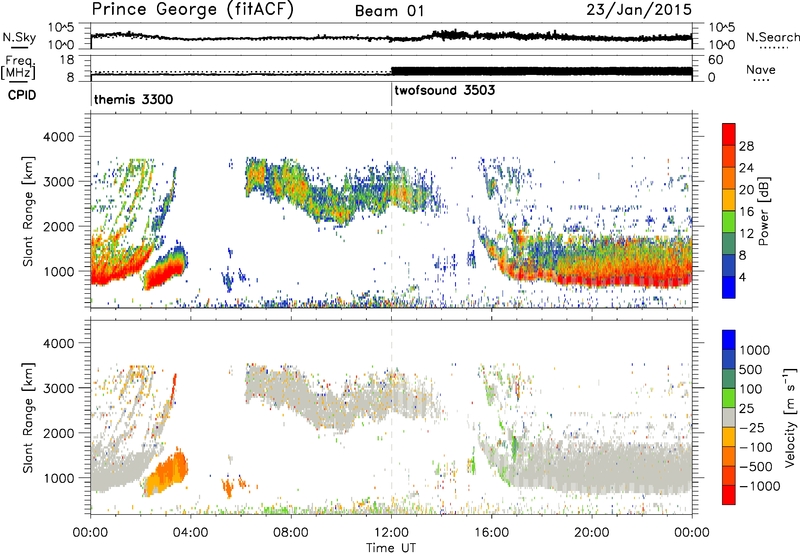
Task: Click the "18" tick on frequency axis
Action: pos(67,60)
